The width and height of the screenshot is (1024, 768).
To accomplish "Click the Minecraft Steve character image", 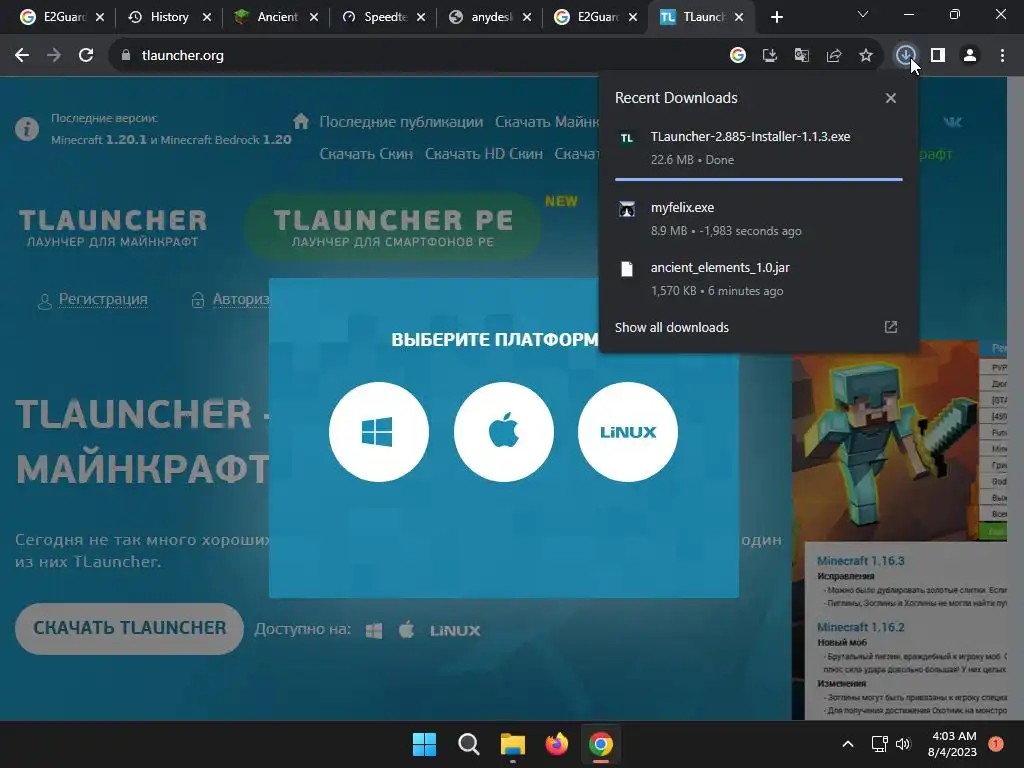I will [885, 441].
